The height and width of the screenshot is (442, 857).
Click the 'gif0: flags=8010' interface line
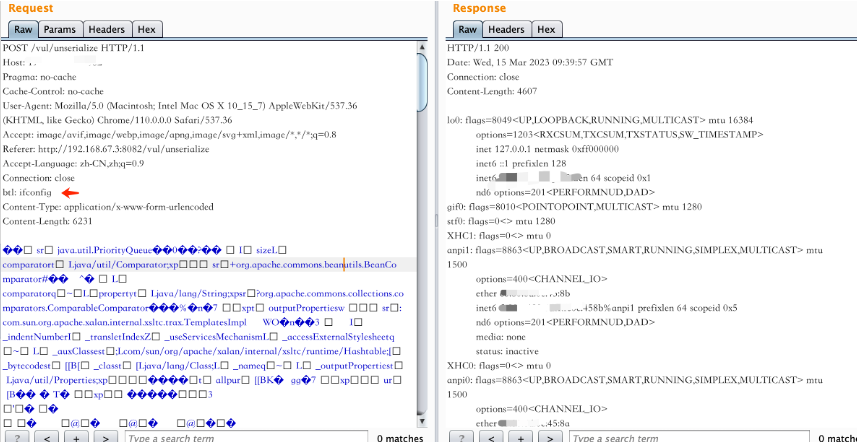pos(574,207)
